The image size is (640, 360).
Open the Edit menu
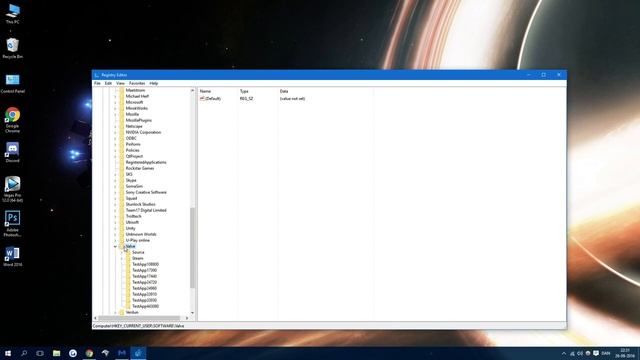[108, 83]
